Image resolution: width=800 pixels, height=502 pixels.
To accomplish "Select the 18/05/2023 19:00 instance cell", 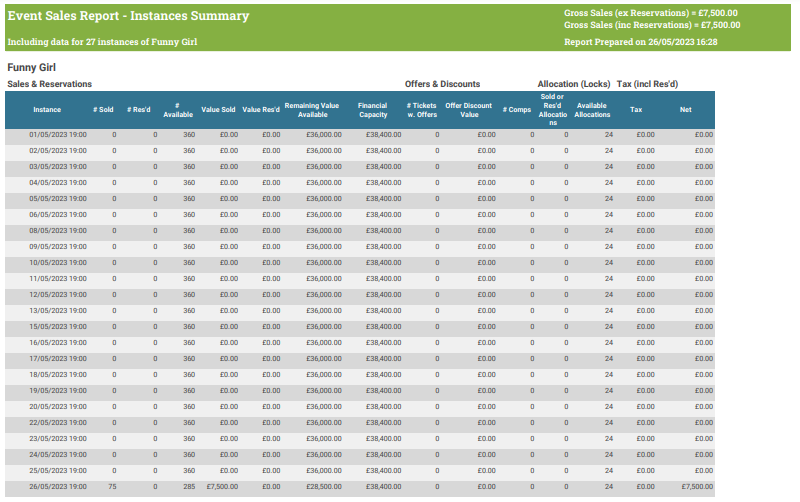I will pyautogui.click(x=58, y=374).
